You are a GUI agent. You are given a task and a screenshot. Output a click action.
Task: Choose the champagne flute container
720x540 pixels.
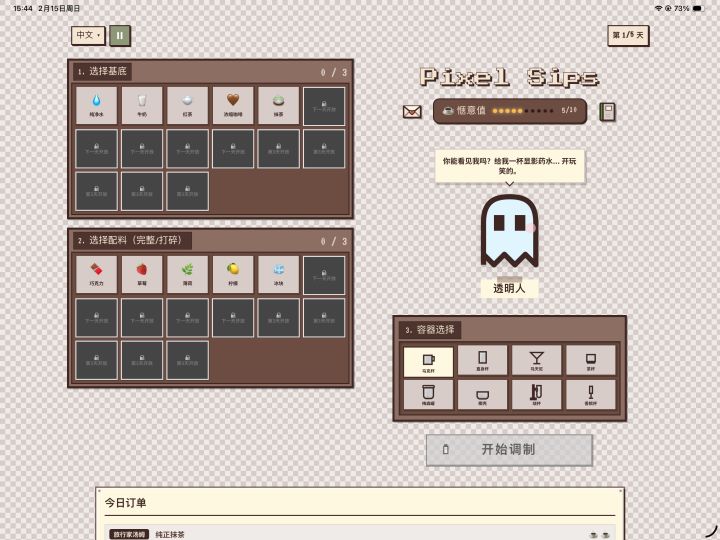click(591, 394)
